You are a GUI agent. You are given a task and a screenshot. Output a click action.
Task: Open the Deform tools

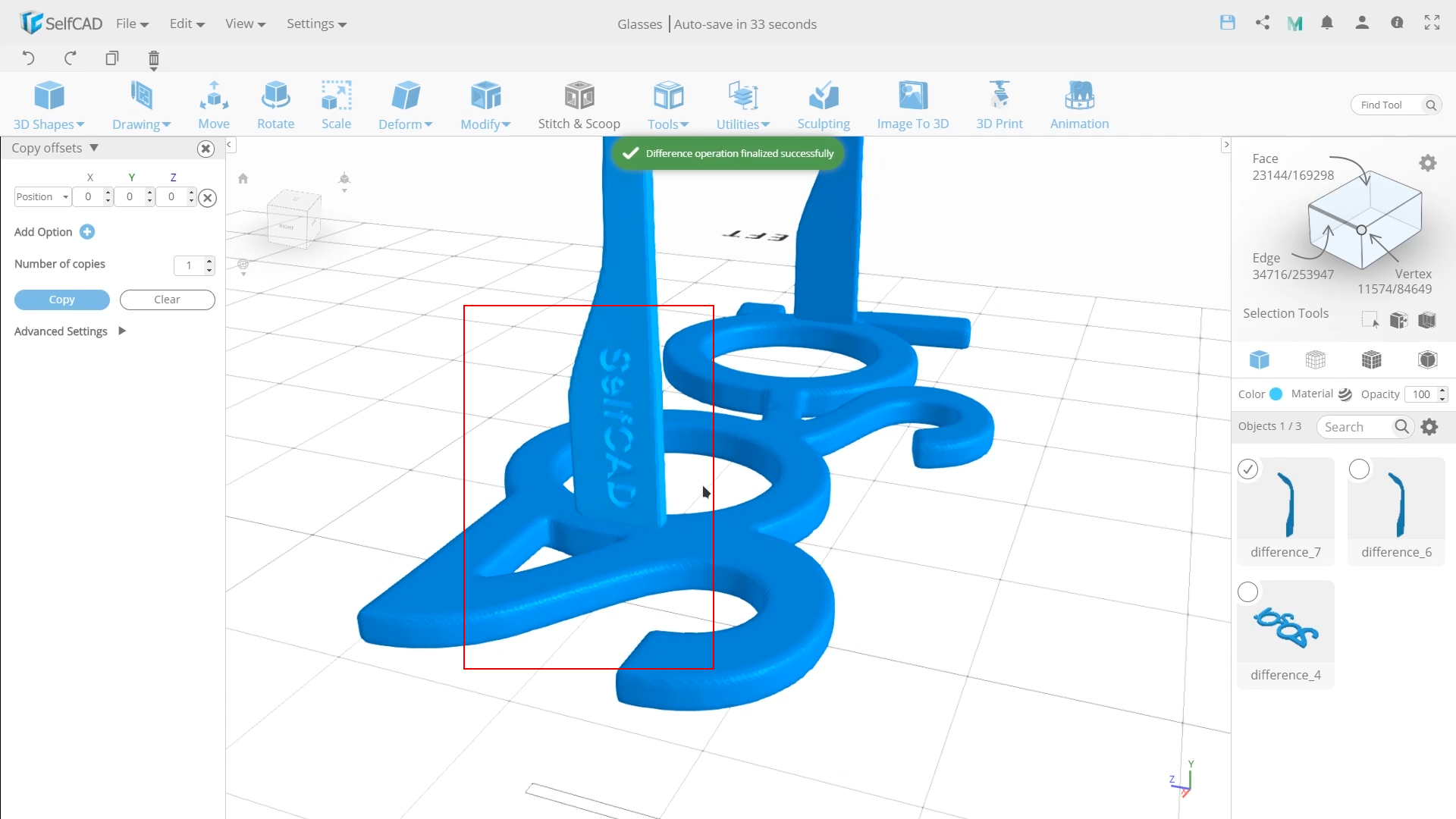(x=405, y=105)
